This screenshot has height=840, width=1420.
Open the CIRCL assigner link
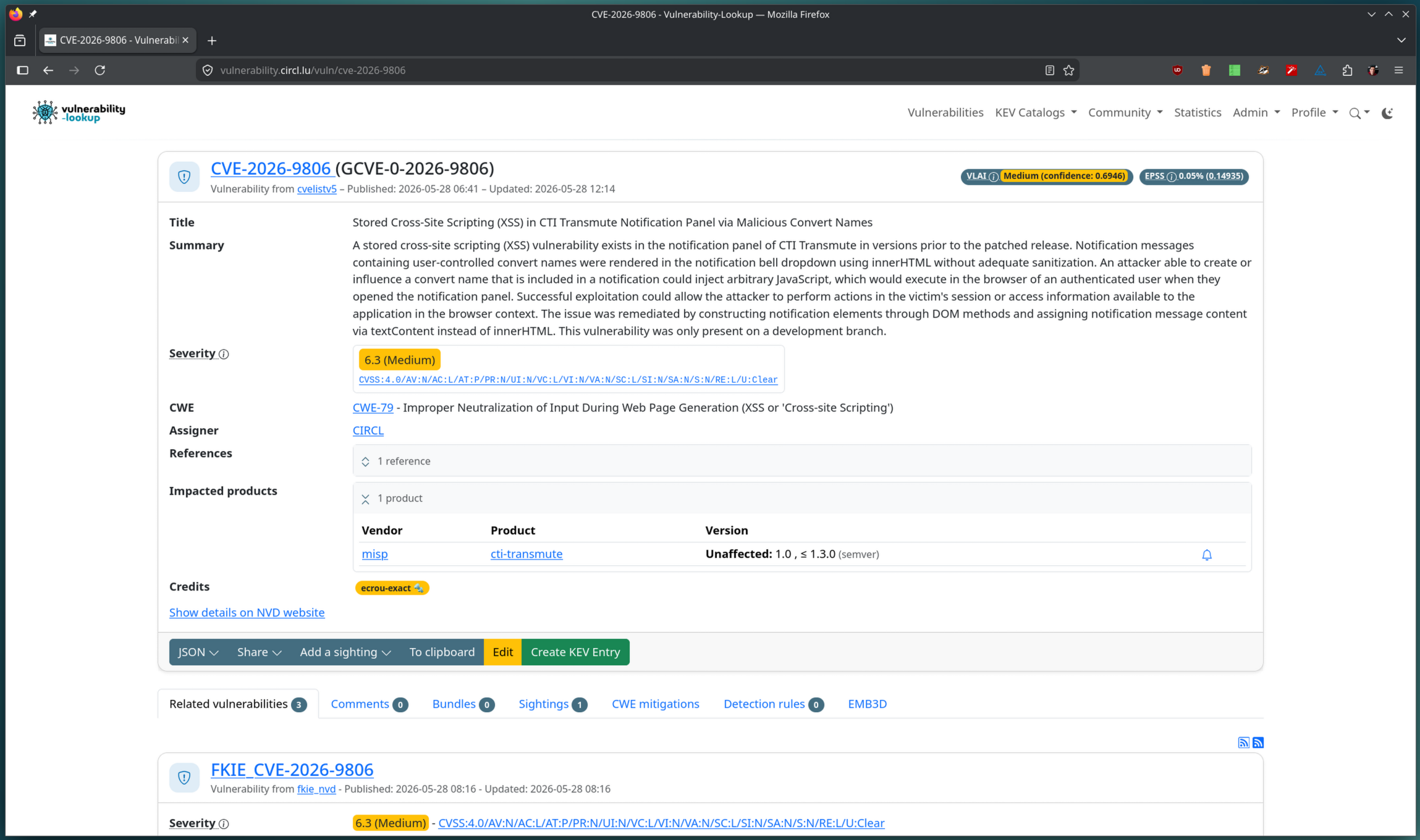click(368, 430)
